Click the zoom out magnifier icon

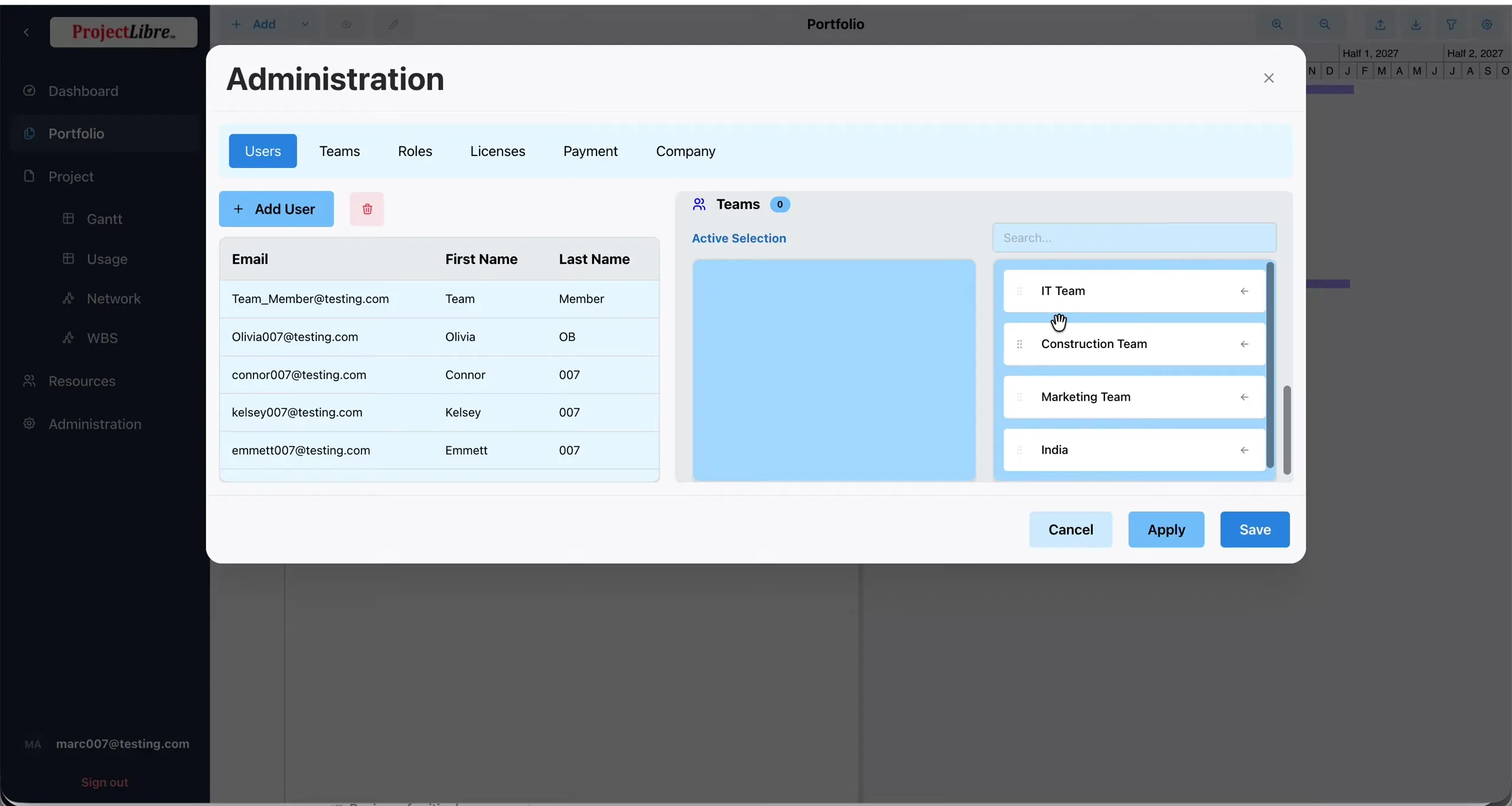[1325, 24]
